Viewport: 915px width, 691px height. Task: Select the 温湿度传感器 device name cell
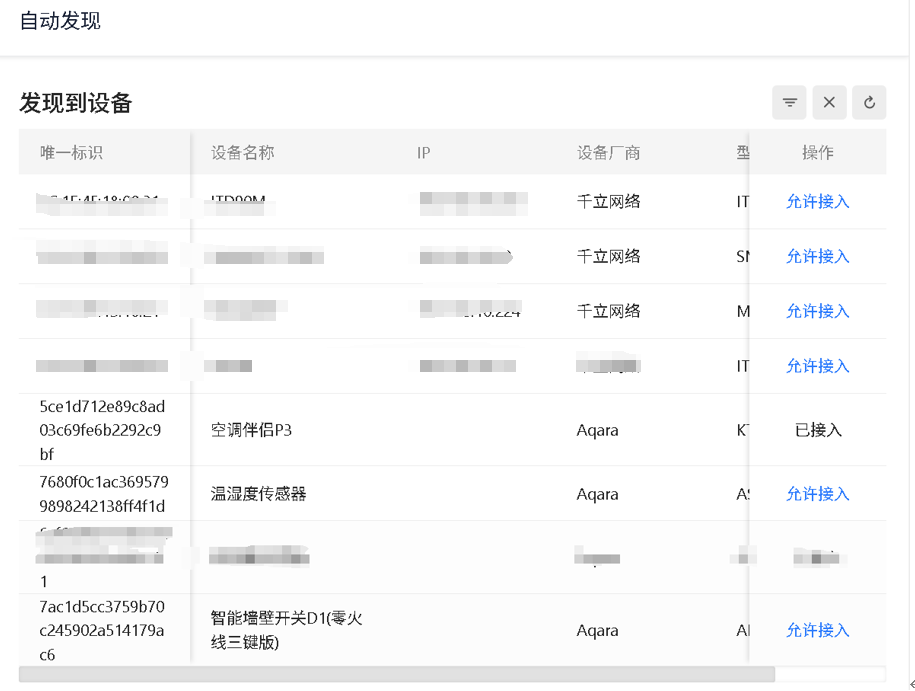tap(258, 494)
